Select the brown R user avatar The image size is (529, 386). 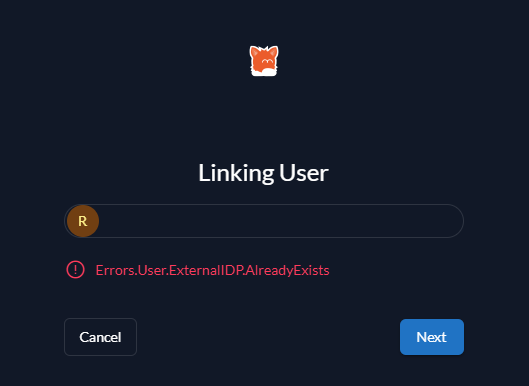coord(83,221)
